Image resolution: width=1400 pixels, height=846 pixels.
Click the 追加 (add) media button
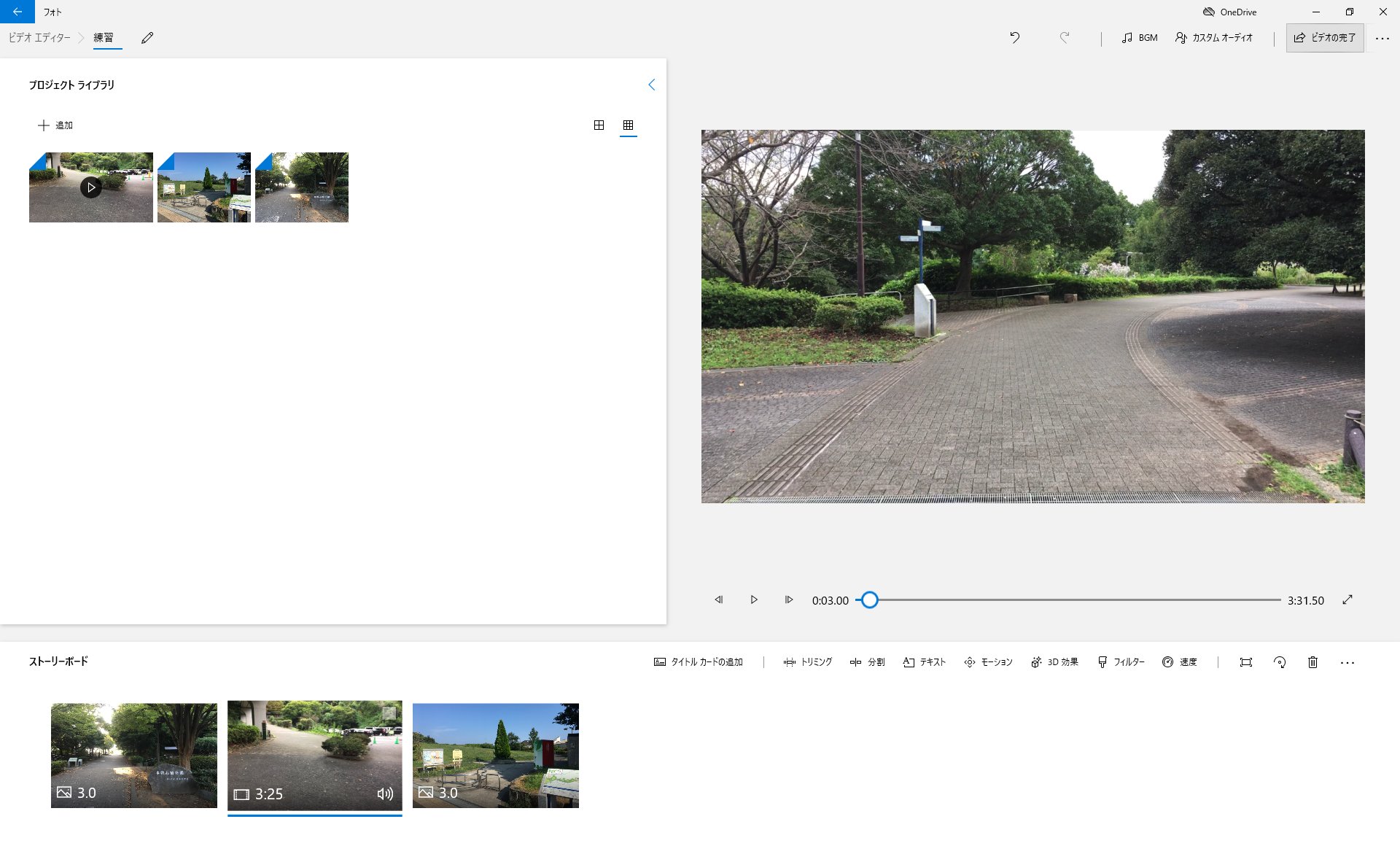click(55, 125)
